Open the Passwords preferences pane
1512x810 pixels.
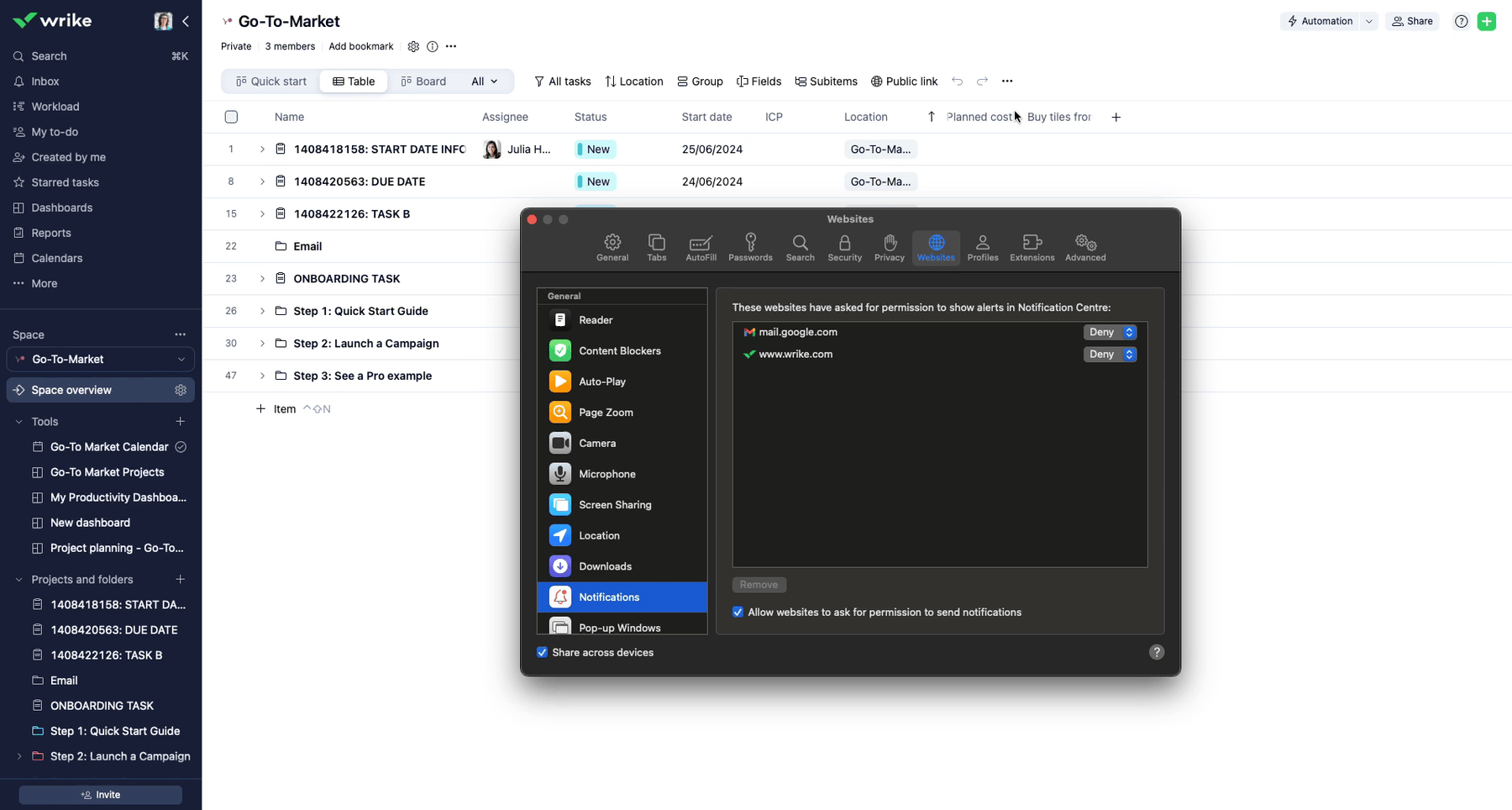tap(750, 248)
